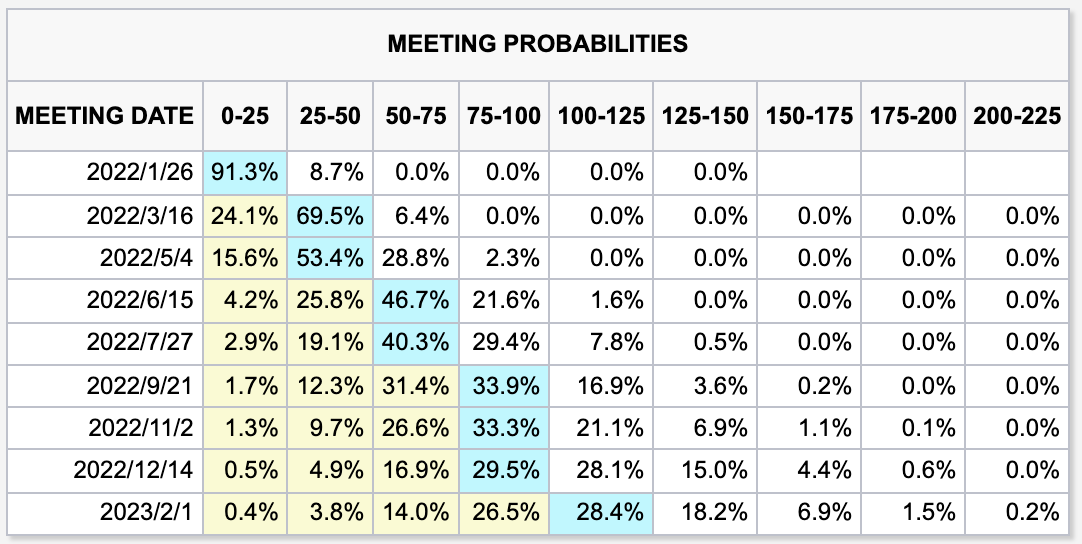The height and width of the screenshot is (544, 1082).
Task: Select the 2022/12/14 meeting date cell
Action: (x=140, y=470)
